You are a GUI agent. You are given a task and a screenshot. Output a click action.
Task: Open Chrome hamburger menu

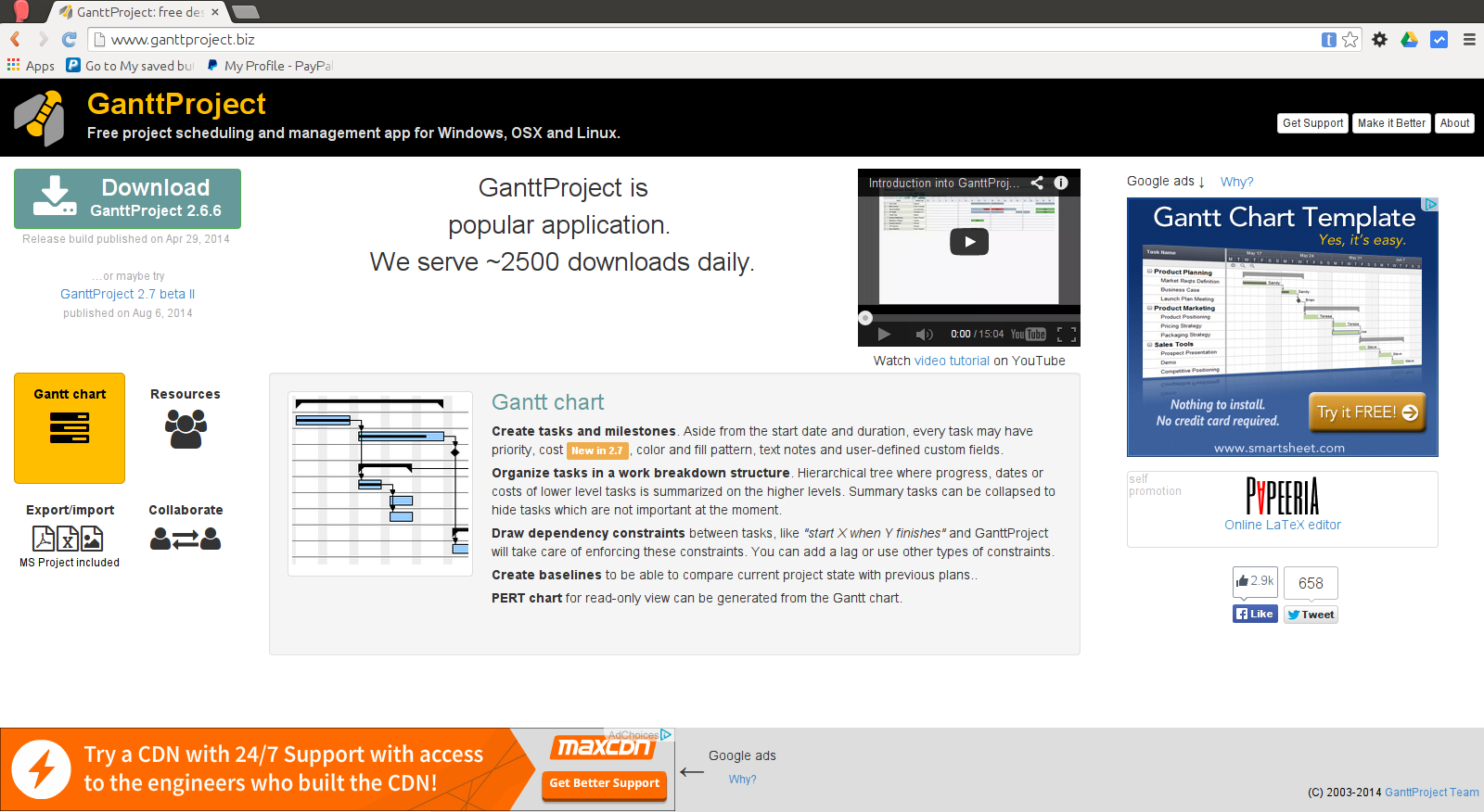point(1469,39)
